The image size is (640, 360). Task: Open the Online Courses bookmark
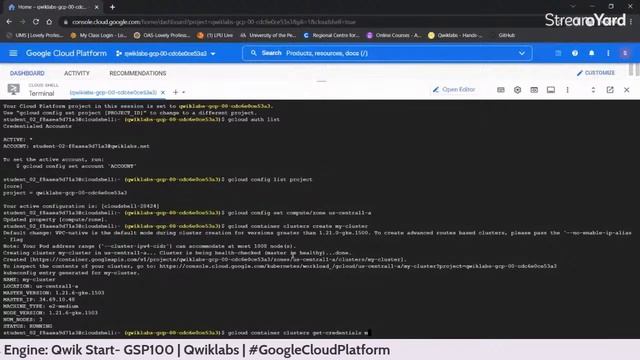(394, 35)
